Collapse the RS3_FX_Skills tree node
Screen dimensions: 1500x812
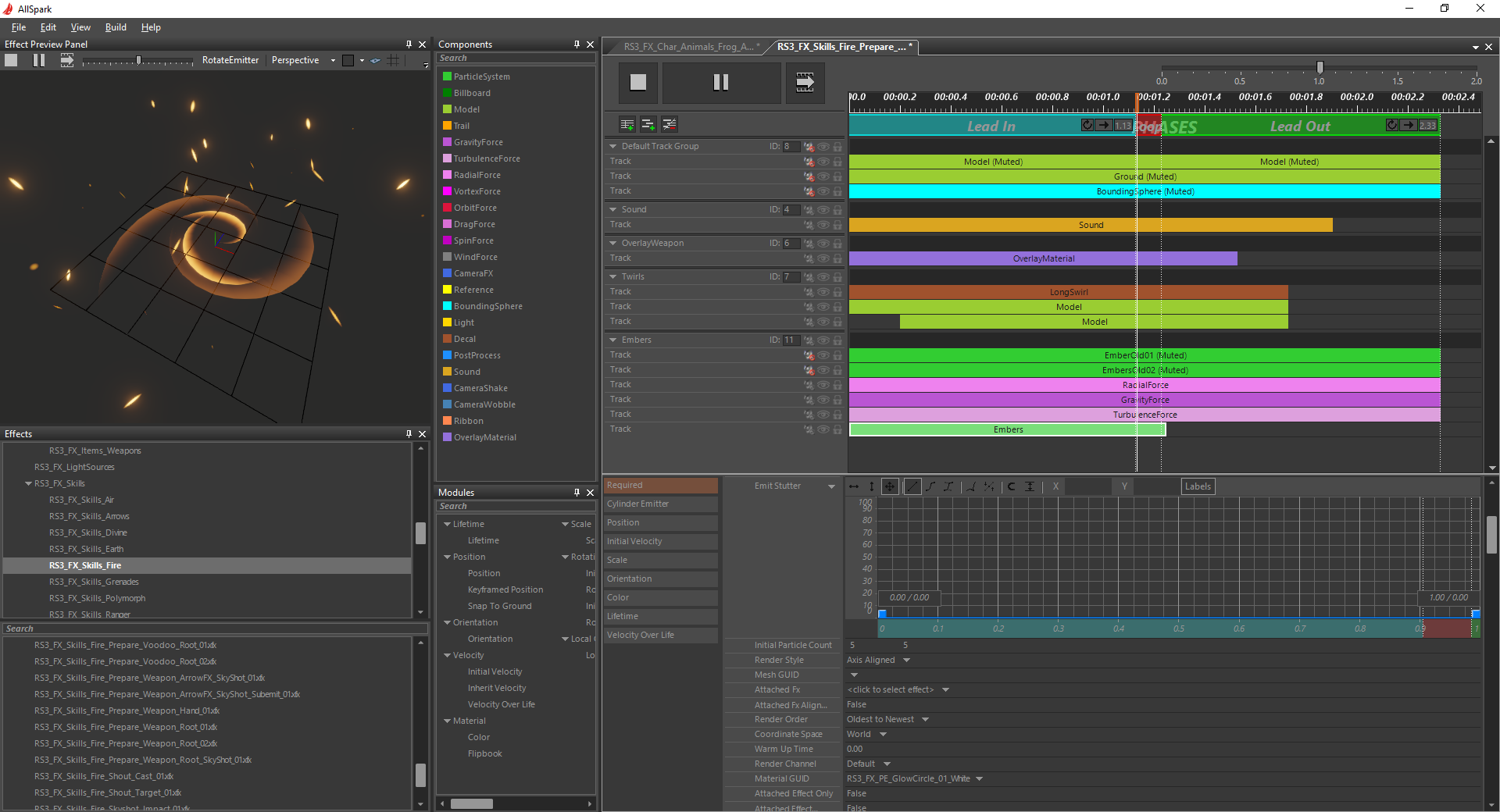pos(29,484)
